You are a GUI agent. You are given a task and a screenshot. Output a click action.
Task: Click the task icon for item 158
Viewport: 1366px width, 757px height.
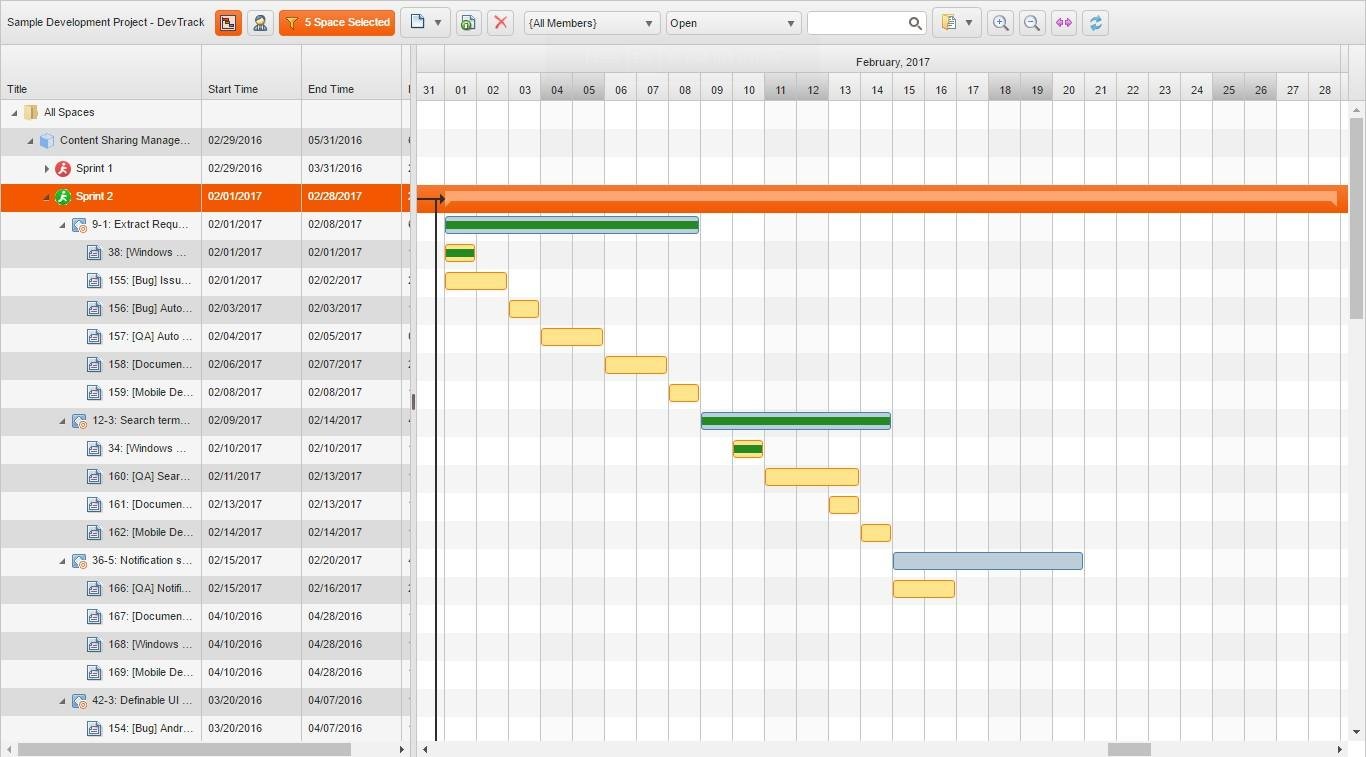(94, 365)
